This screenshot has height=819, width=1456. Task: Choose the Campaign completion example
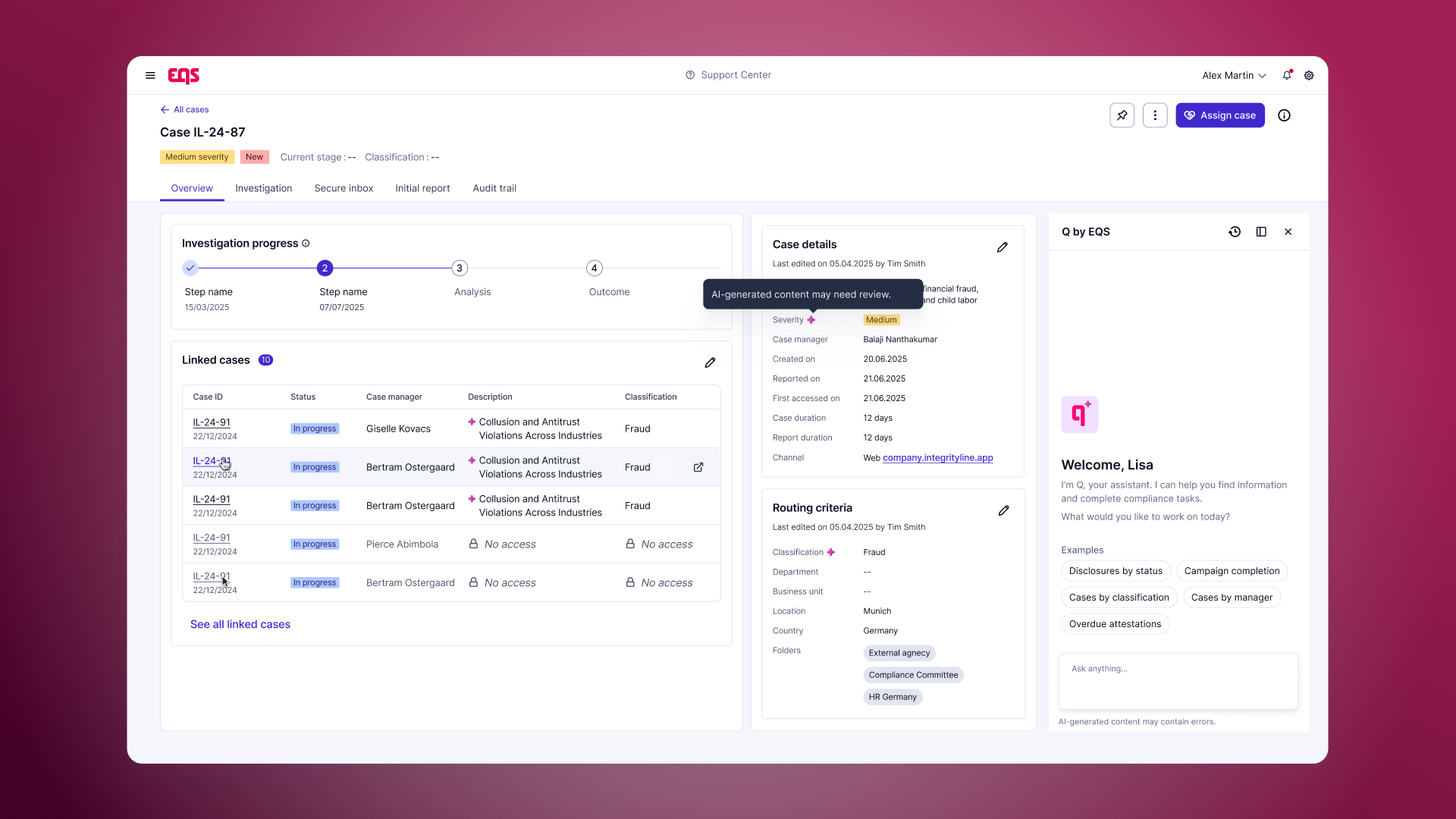point(1232,571)
